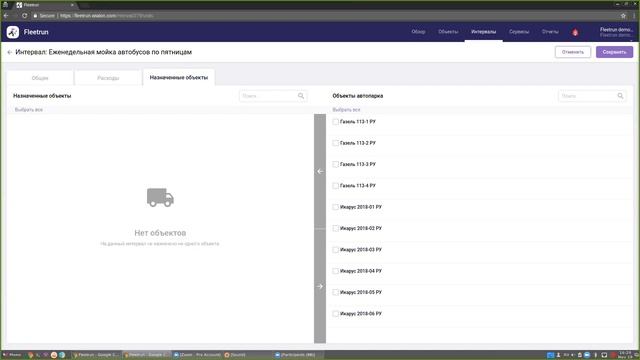Click search icon in assigned objects field

(x=301, y=96)
